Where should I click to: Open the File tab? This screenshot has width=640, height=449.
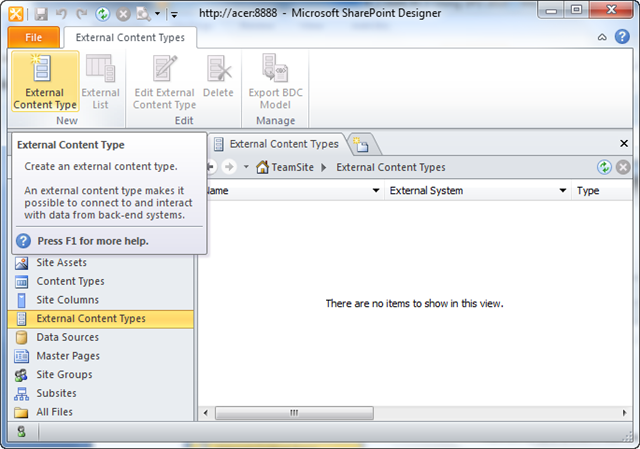pyautogui.click(x=33, y=38)
